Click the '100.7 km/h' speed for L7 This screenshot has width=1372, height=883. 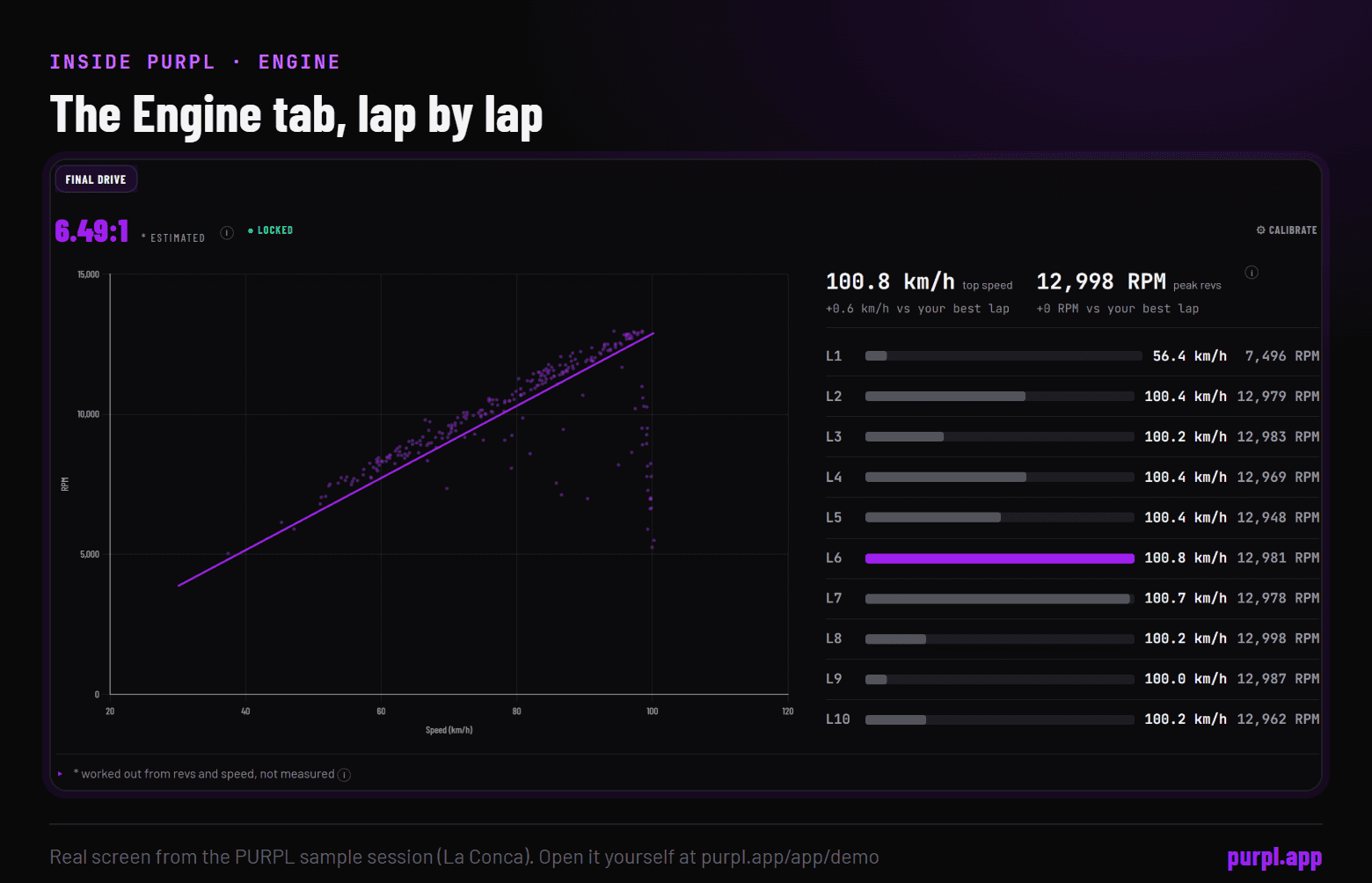(x=1186, y=598)
